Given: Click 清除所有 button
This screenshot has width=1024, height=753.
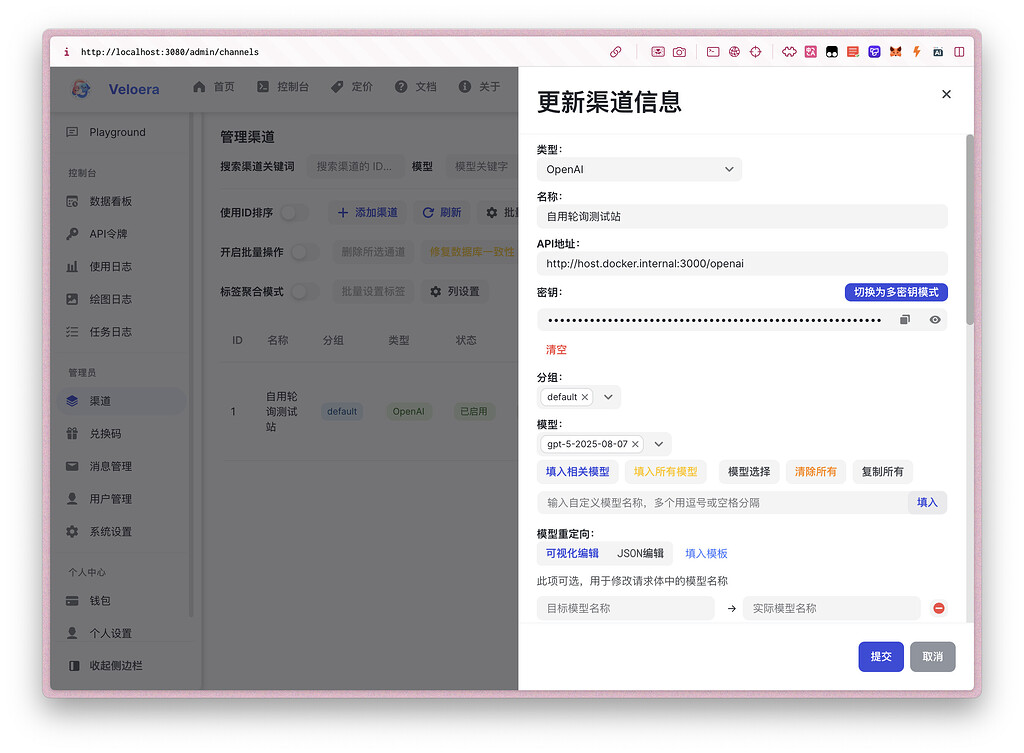Looking at the screenshot, I should 816,472.
